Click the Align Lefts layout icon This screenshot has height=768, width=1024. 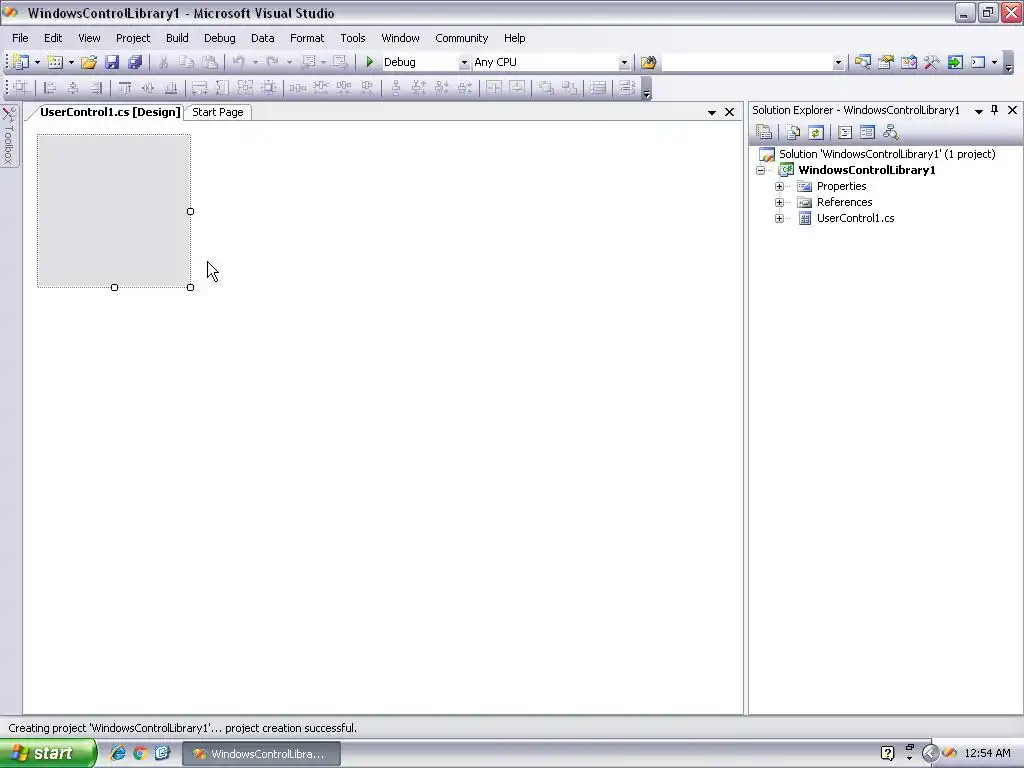(x=50, y=88)
